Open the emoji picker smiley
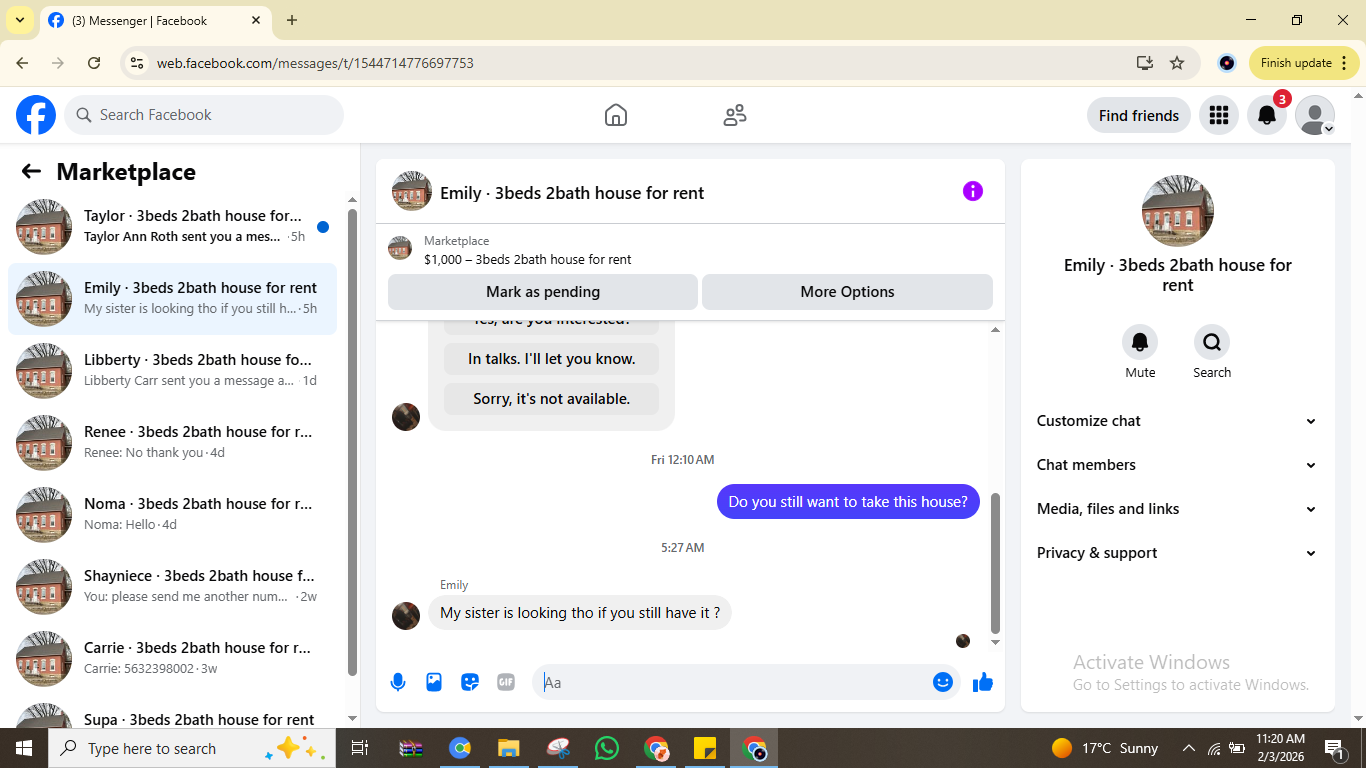The width and height of the screenshot is (1366, 768). pyautogui.click(x=942, y=682)
